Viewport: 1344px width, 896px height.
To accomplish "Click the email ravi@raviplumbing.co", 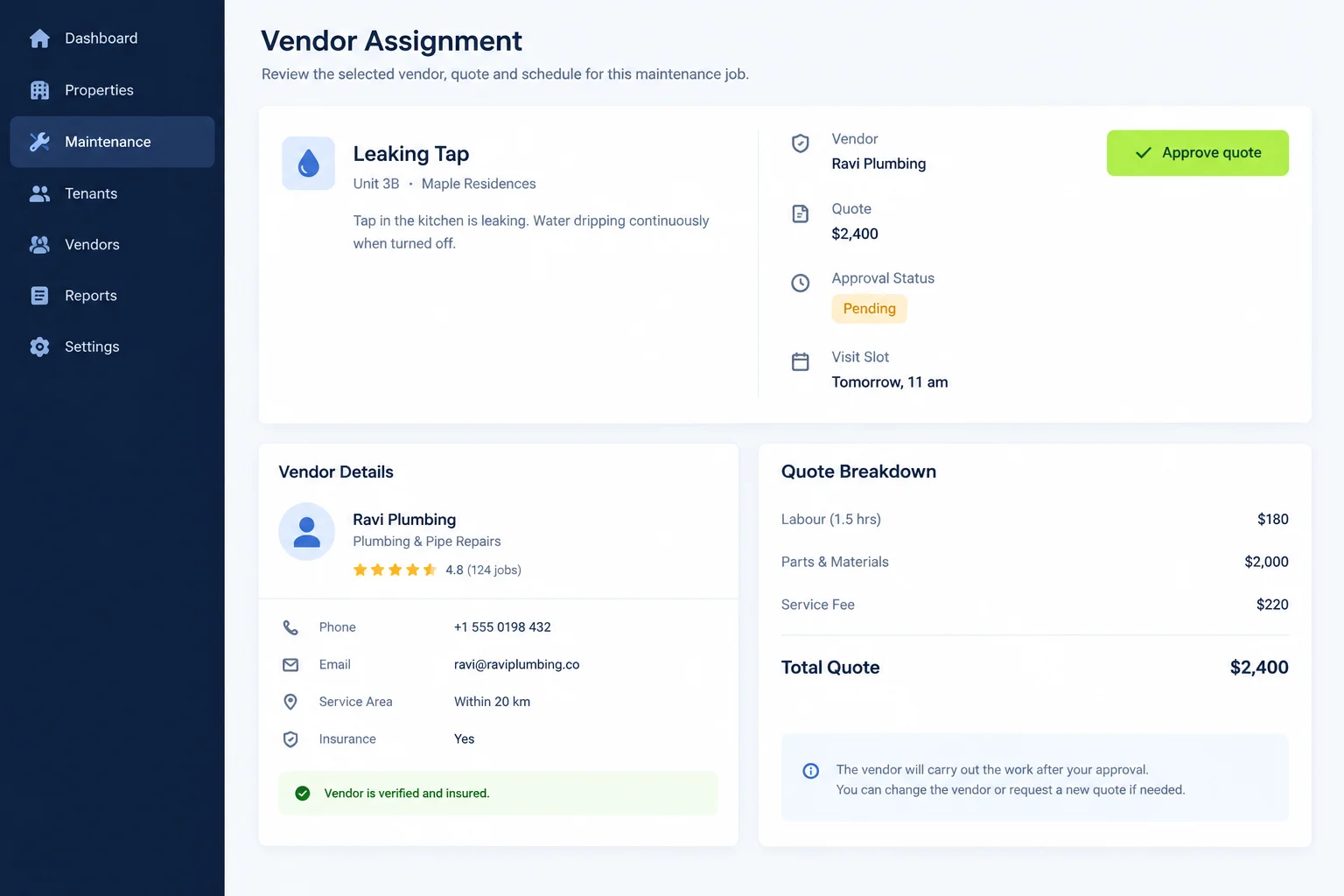I will pos(516,665).
